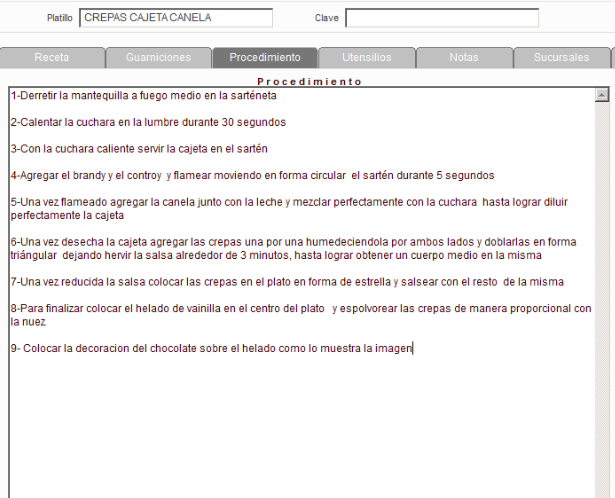Switch to the Receta tab
Viewport: 615px width, 498px height.
[52, 58]
